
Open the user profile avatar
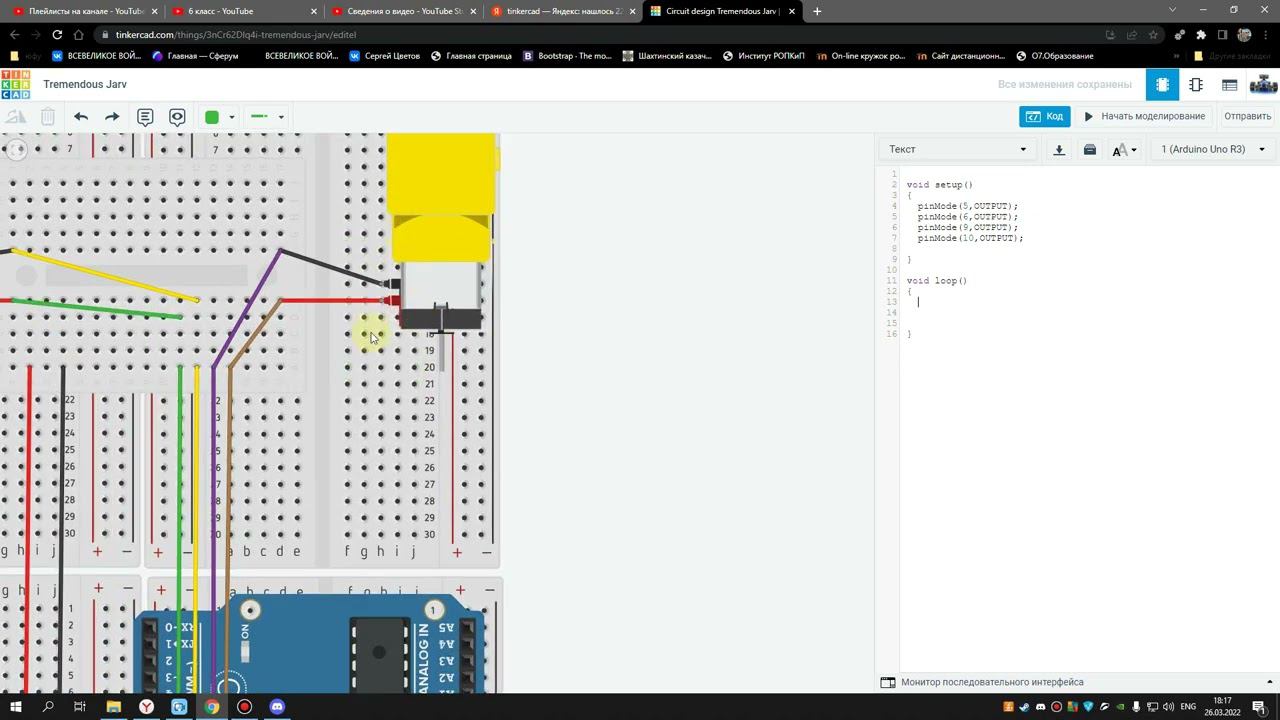(1264, 85)
